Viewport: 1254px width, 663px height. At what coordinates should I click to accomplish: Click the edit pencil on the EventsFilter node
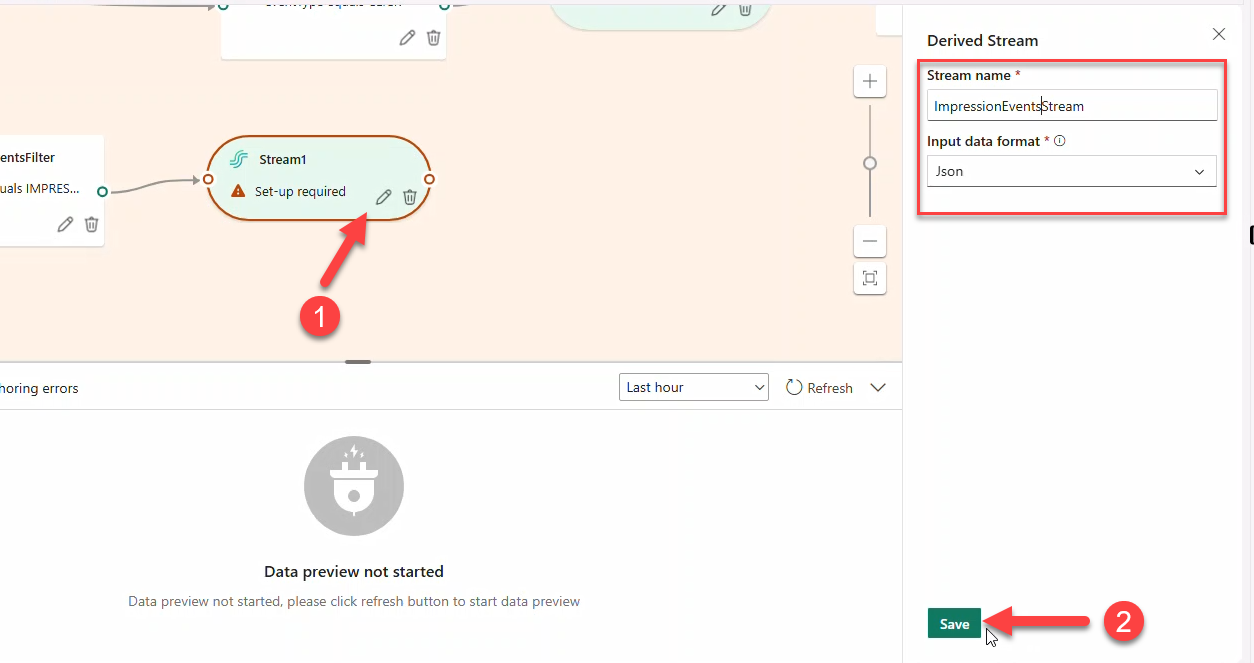pyautogui.click(x=65, y=224)
